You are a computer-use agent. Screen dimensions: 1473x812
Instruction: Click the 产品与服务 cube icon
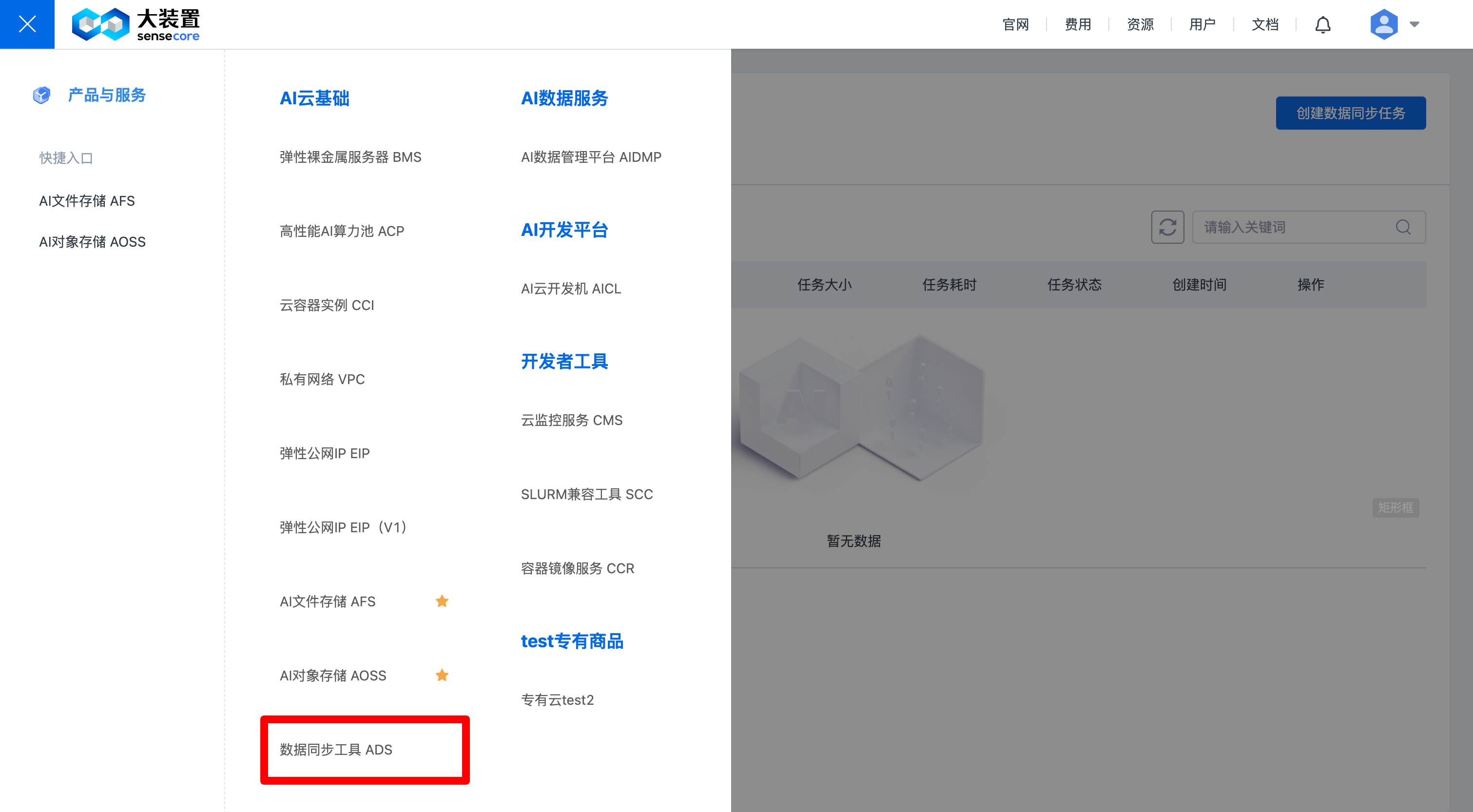42,95
